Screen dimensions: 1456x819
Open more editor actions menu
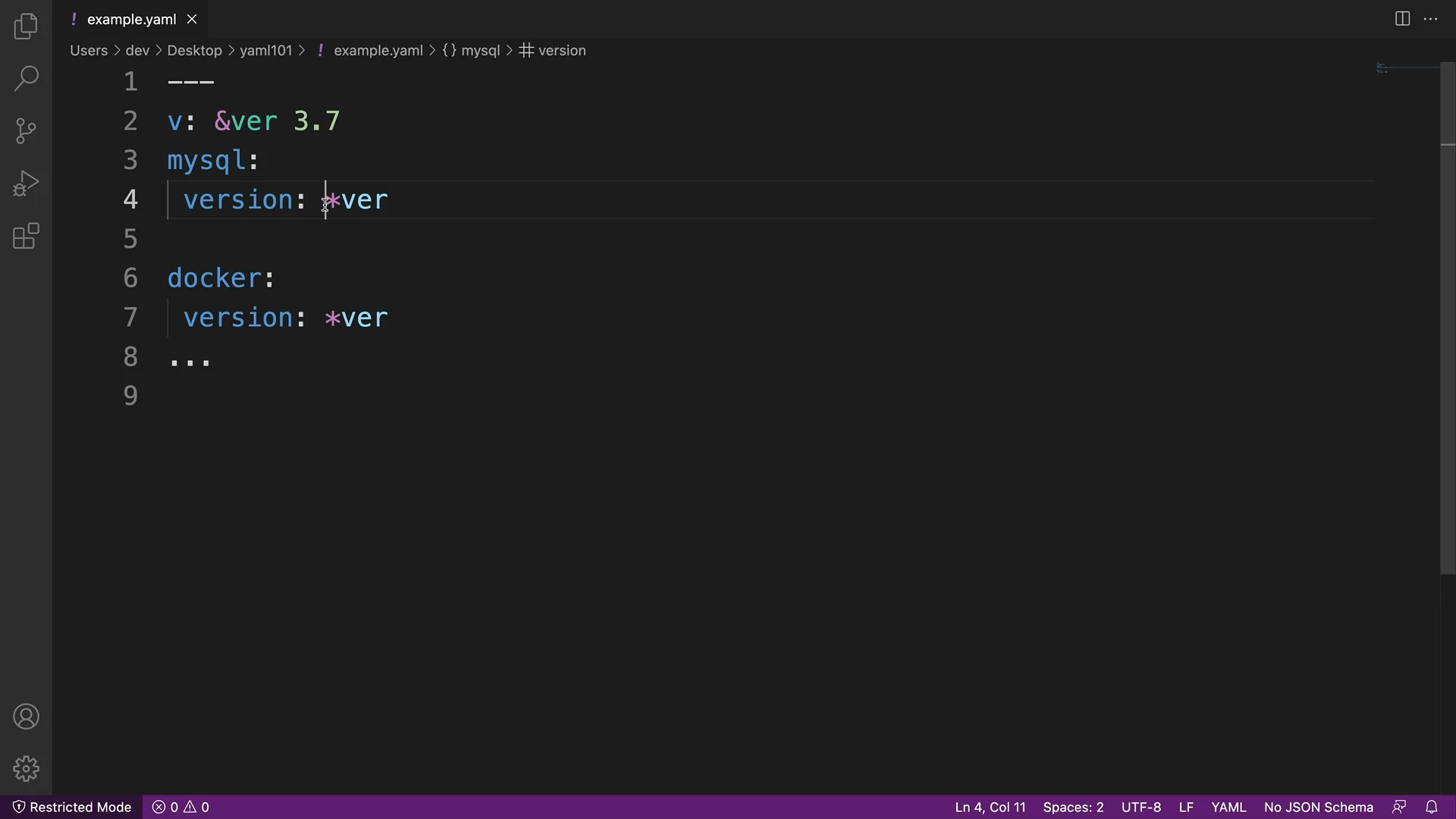click(1432, 18)
